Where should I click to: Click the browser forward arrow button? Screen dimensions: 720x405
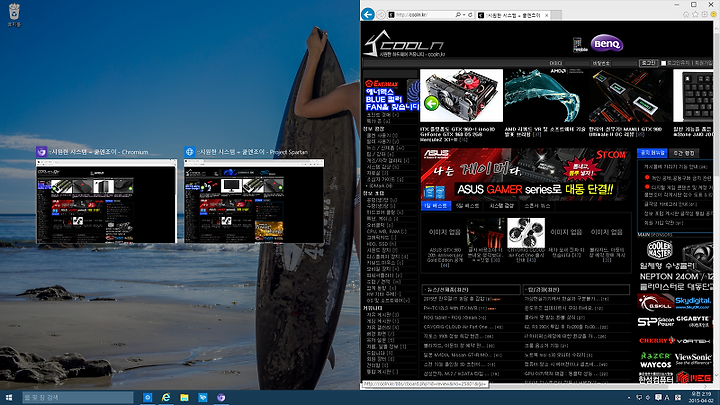(381, 15)
